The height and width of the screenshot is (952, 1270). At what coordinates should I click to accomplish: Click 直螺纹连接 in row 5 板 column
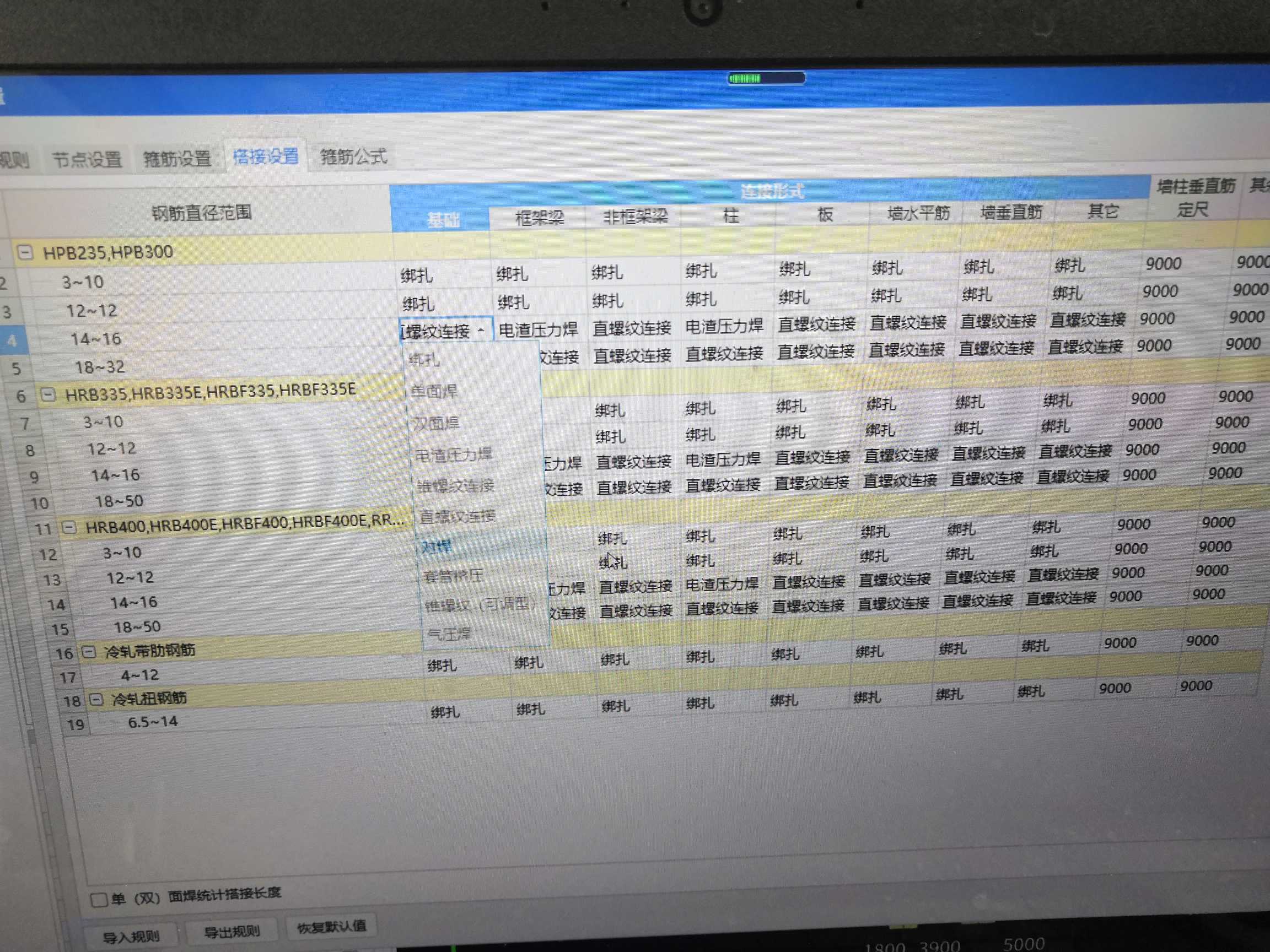pyautogui.click(x=815, y=351)
